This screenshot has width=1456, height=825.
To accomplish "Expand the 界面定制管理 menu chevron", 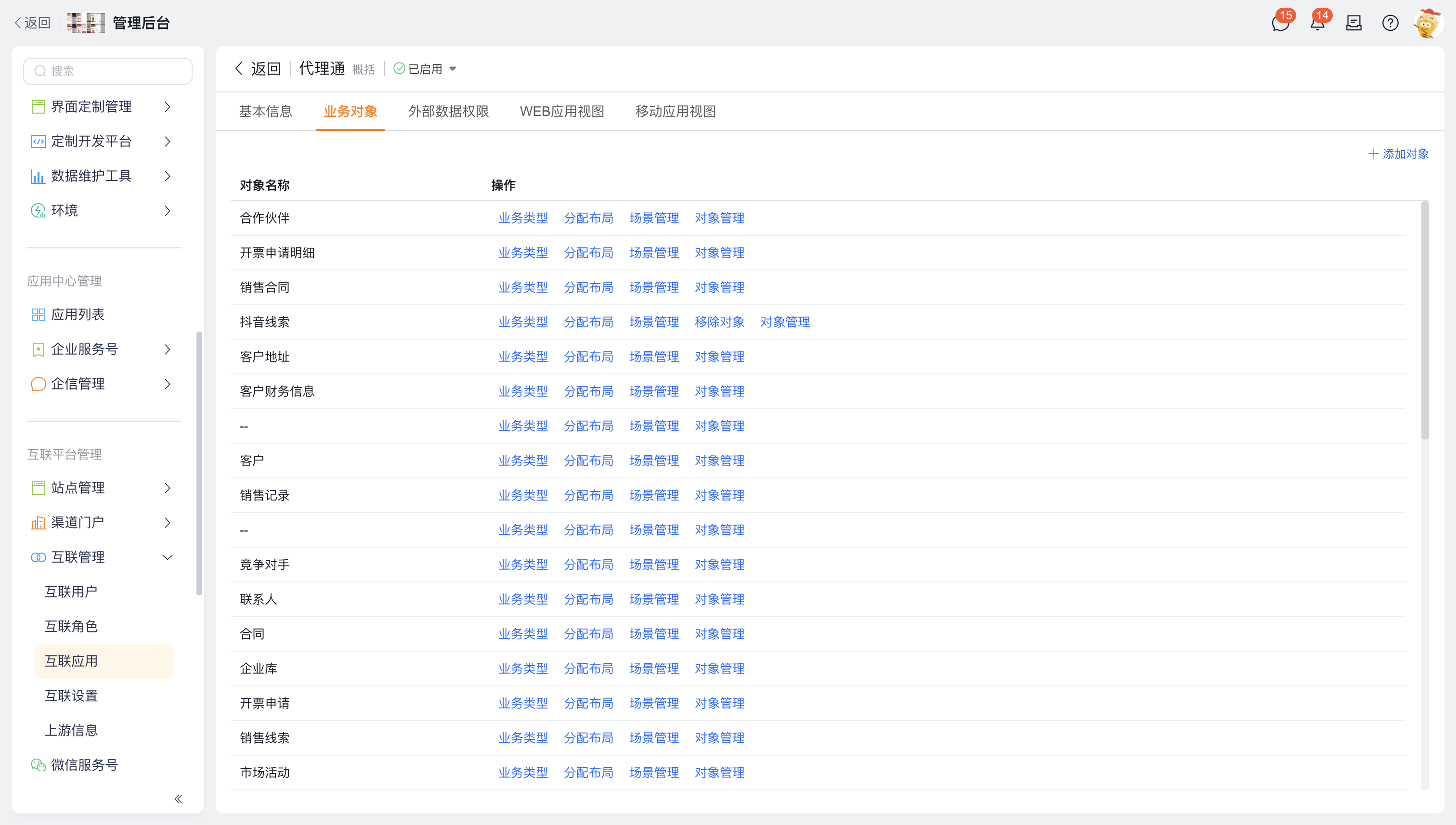I will point(167,106).
